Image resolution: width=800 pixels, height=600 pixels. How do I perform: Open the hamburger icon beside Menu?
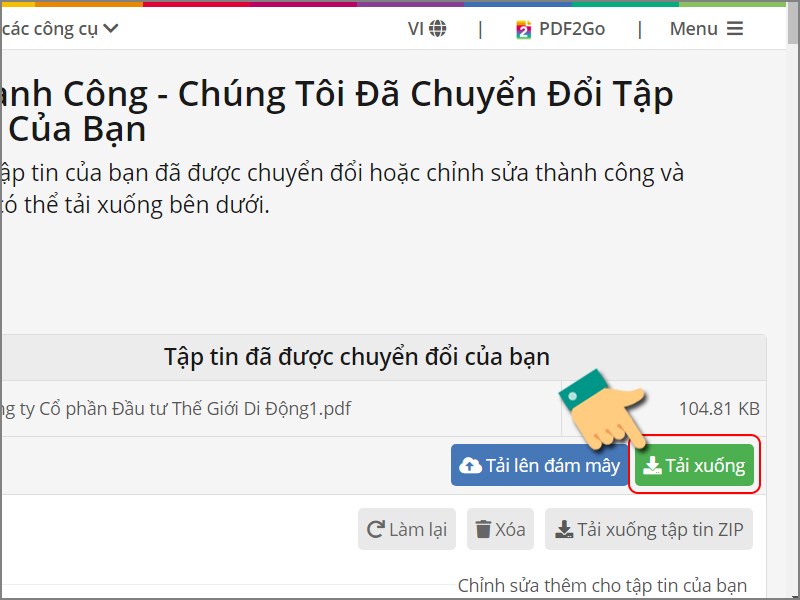pos(736,29)
